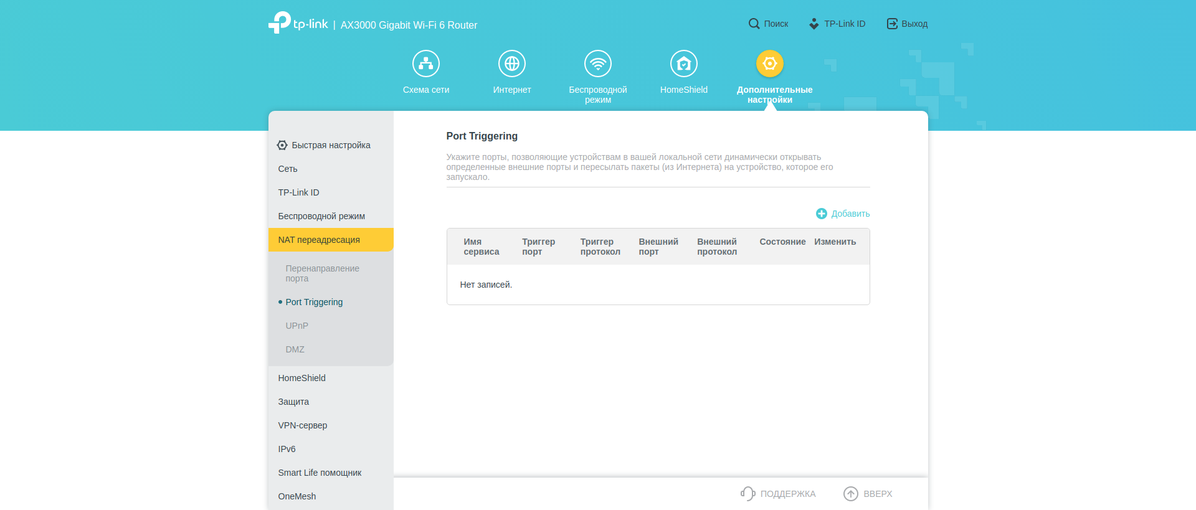Open the HomeShield icon in top navigation
This screenshot has height=510, width=1196.
(684, 64)
